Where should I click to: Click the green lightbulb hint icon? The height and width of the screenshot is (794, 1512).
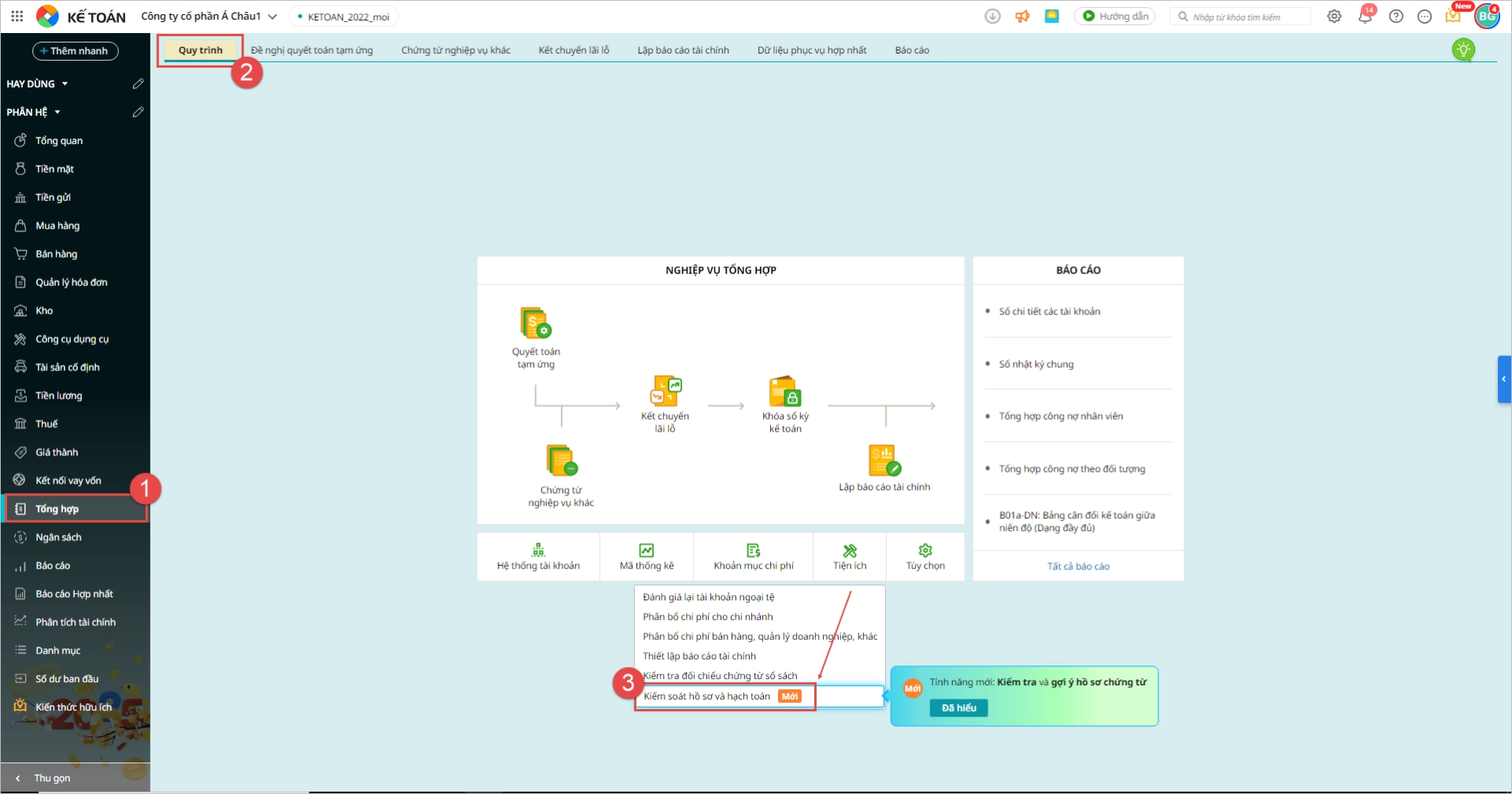pyautogui.click(x=1463, y=50)
